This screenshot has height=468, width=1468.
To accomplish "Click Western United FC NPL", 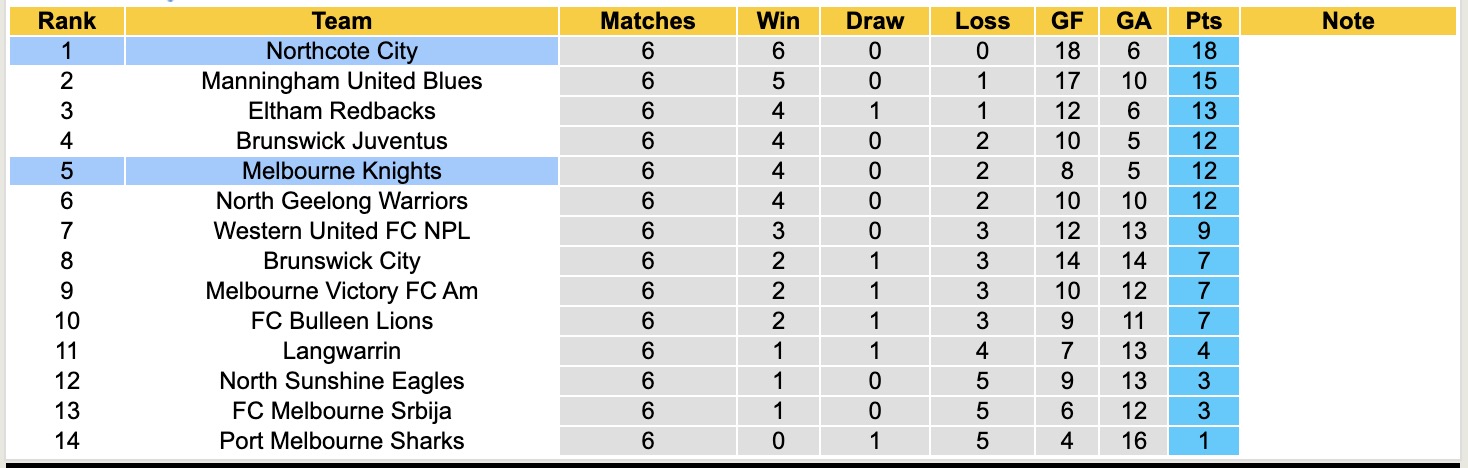I will pos(342,231).
